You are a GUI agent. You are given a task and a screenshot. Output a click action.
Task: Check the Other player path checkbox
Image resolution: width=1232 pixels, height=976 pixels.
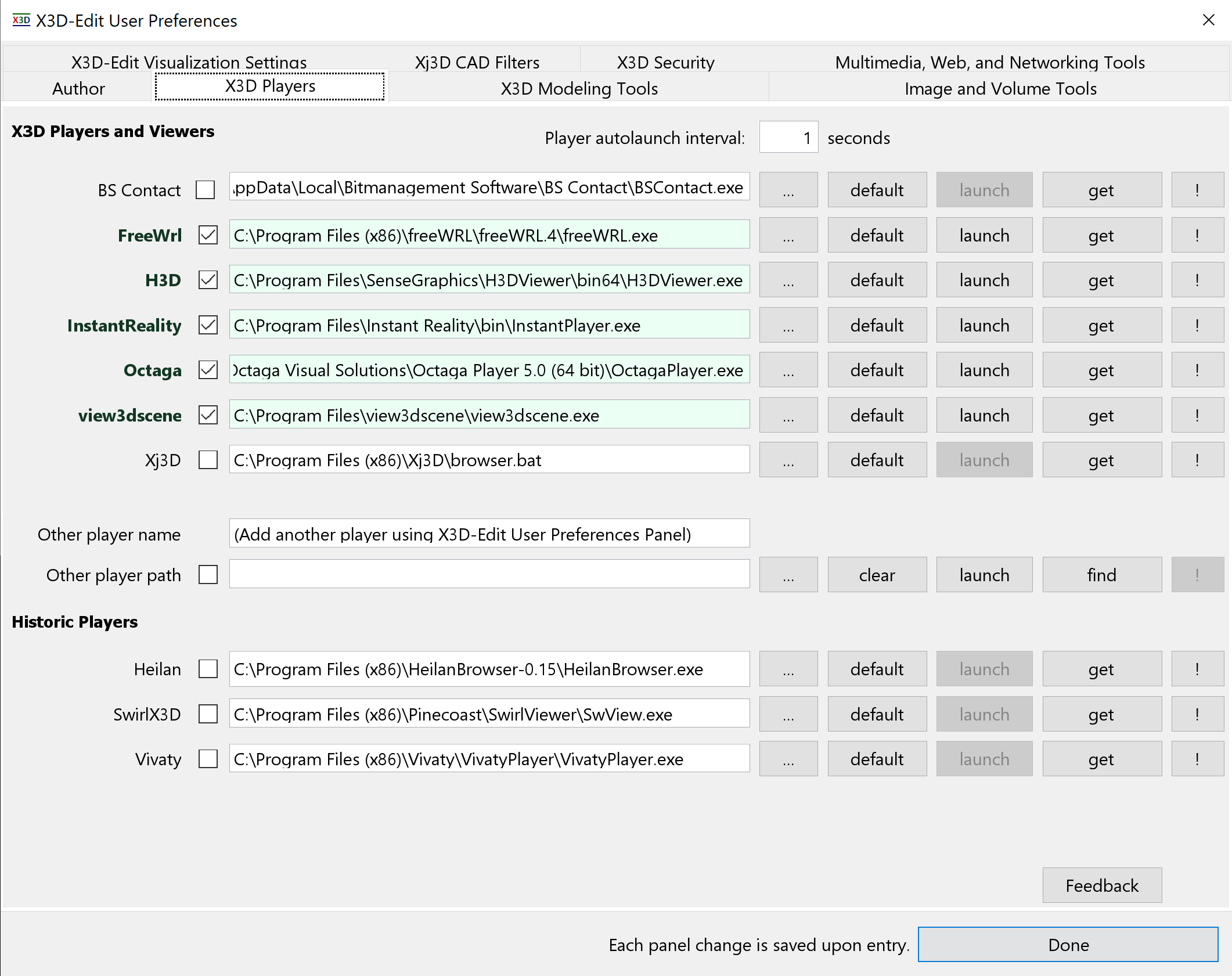(208, 575)
